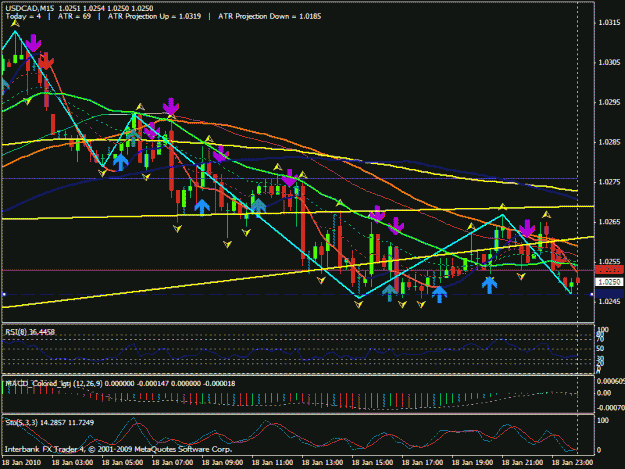Click the Stochastic 0 scale label
The width and height of the screenshot is (625, 469).
click(x=599, y=450)
